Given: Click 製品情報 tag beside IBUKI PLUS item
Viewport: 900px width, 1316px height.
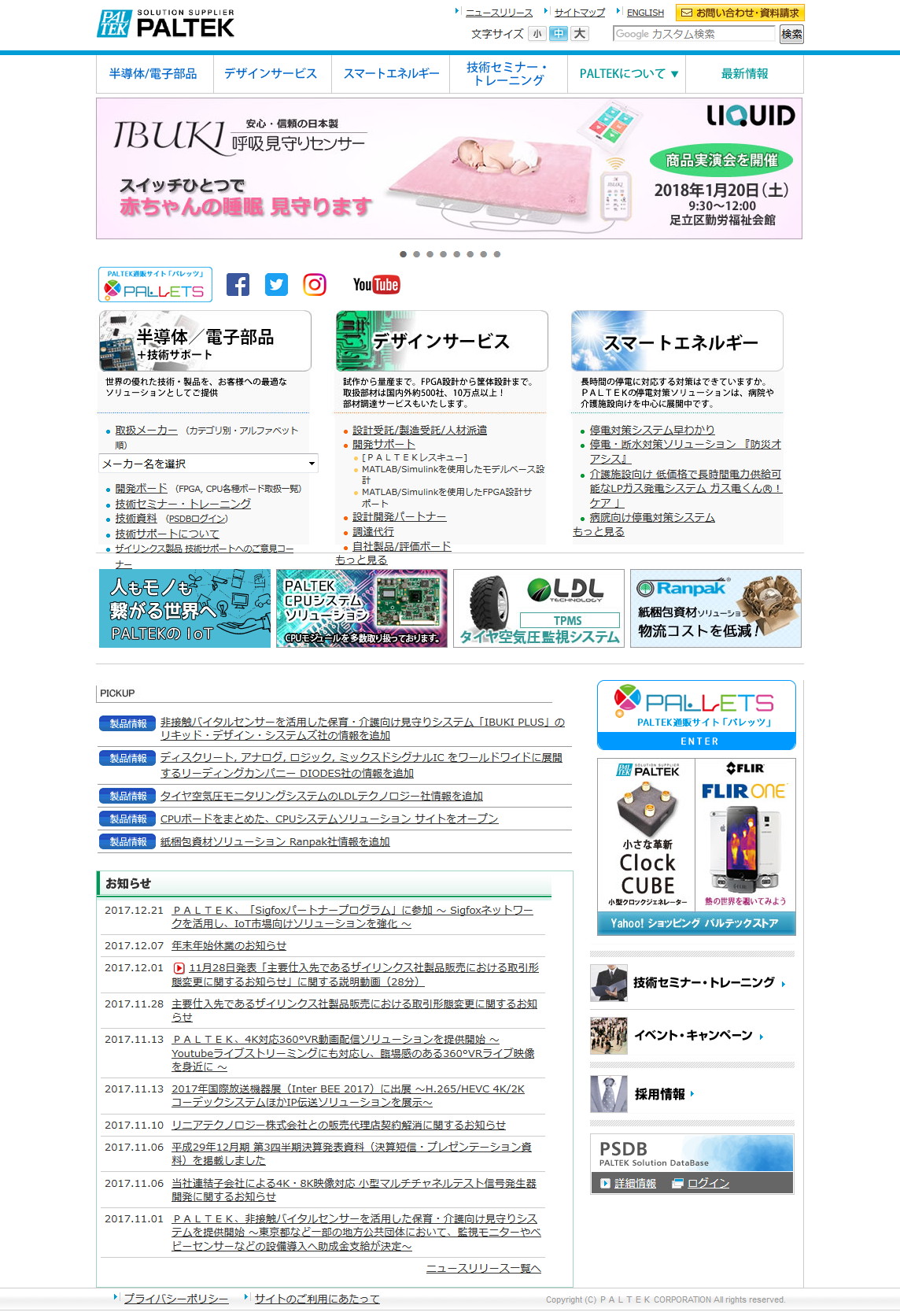Looking at the screenshot, I should (127, 723).
